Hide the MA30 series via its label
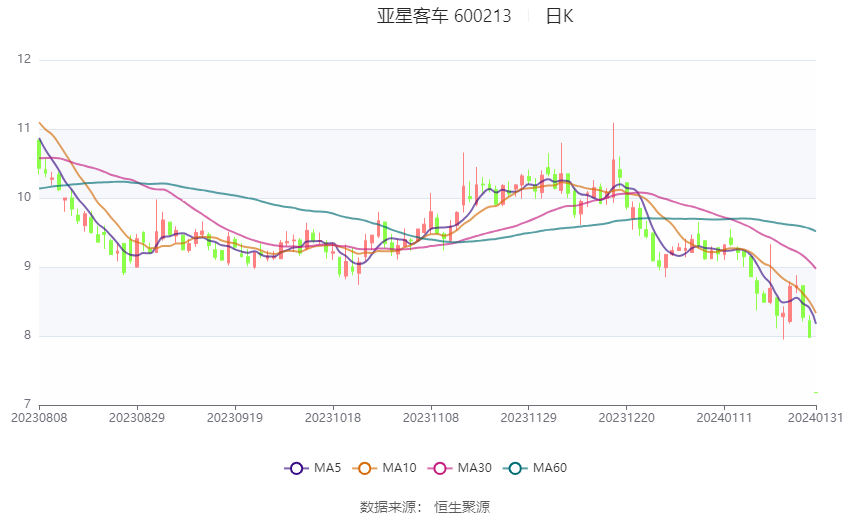Screen dimensions: 850x517 474,468
